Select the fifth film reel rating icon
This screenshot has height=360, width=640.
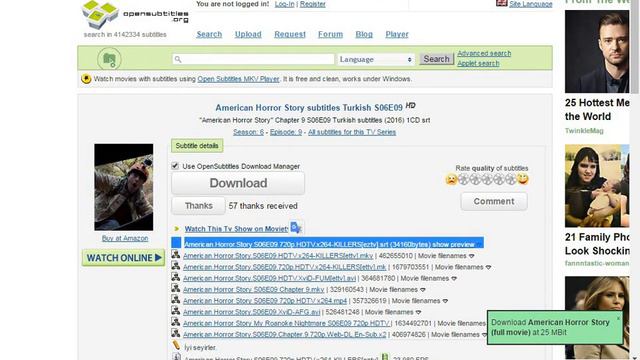(x=511, y=179)
